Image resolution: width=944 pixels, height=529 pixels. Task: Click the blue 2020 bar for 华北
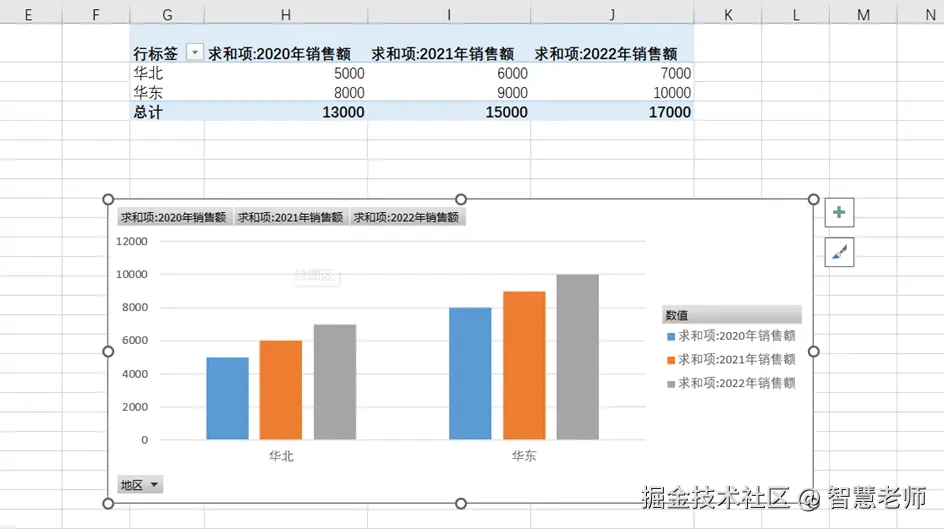(x=228, y=398)
